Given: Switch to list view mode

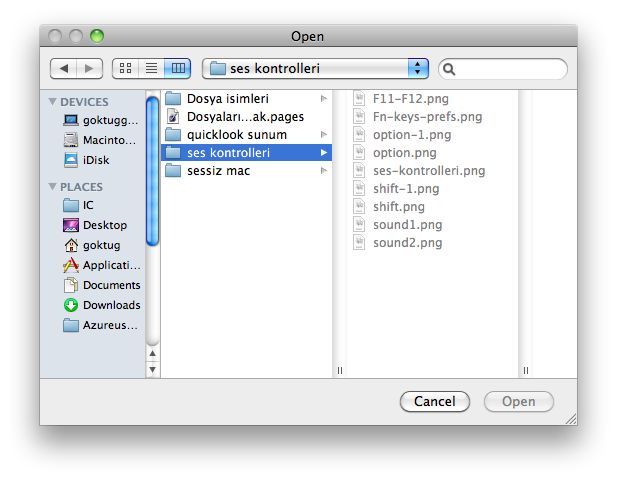Looking at the screenshot, I should (x=152, y=68).
